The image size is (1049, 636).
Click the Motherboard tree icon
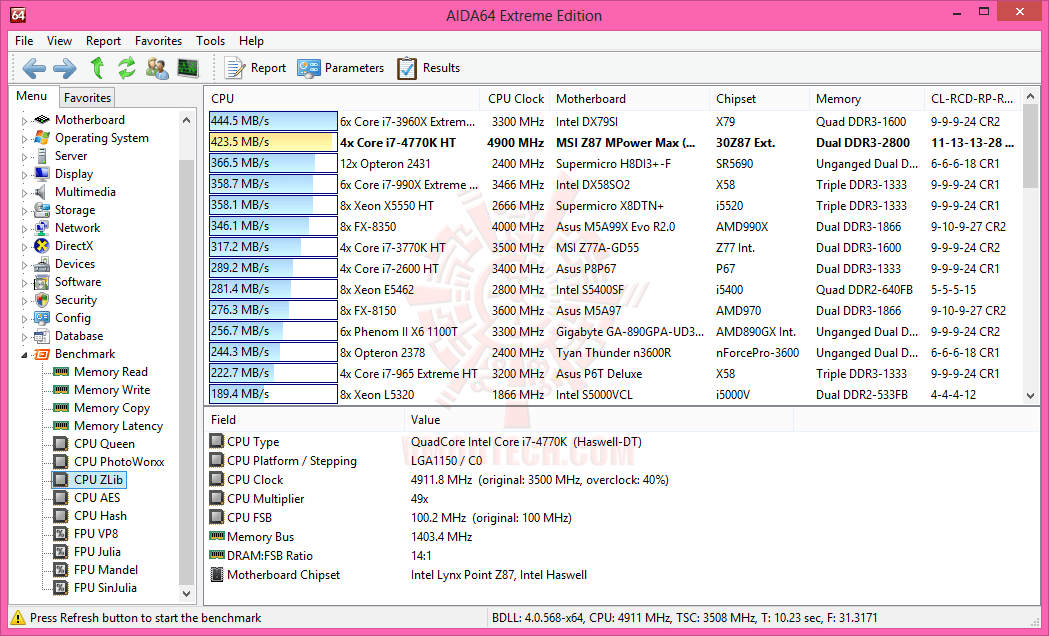[x=41, y=120]
